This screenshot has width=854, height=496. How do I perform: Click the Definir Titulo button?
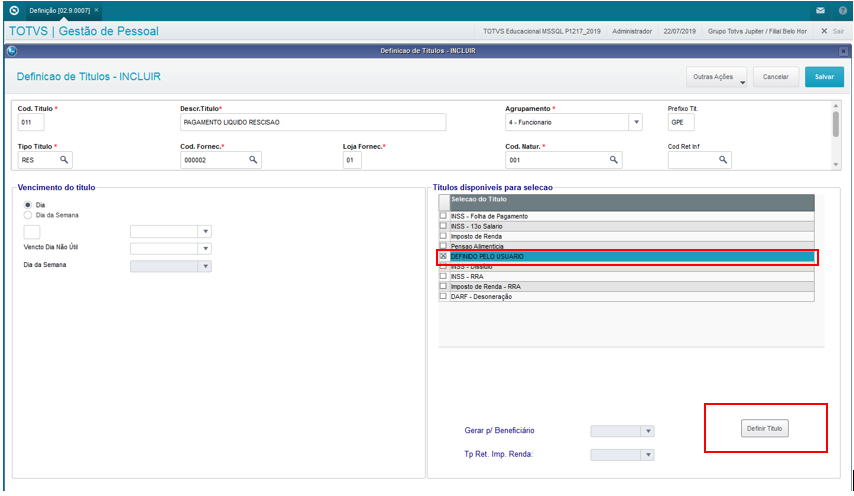point(764,428)
